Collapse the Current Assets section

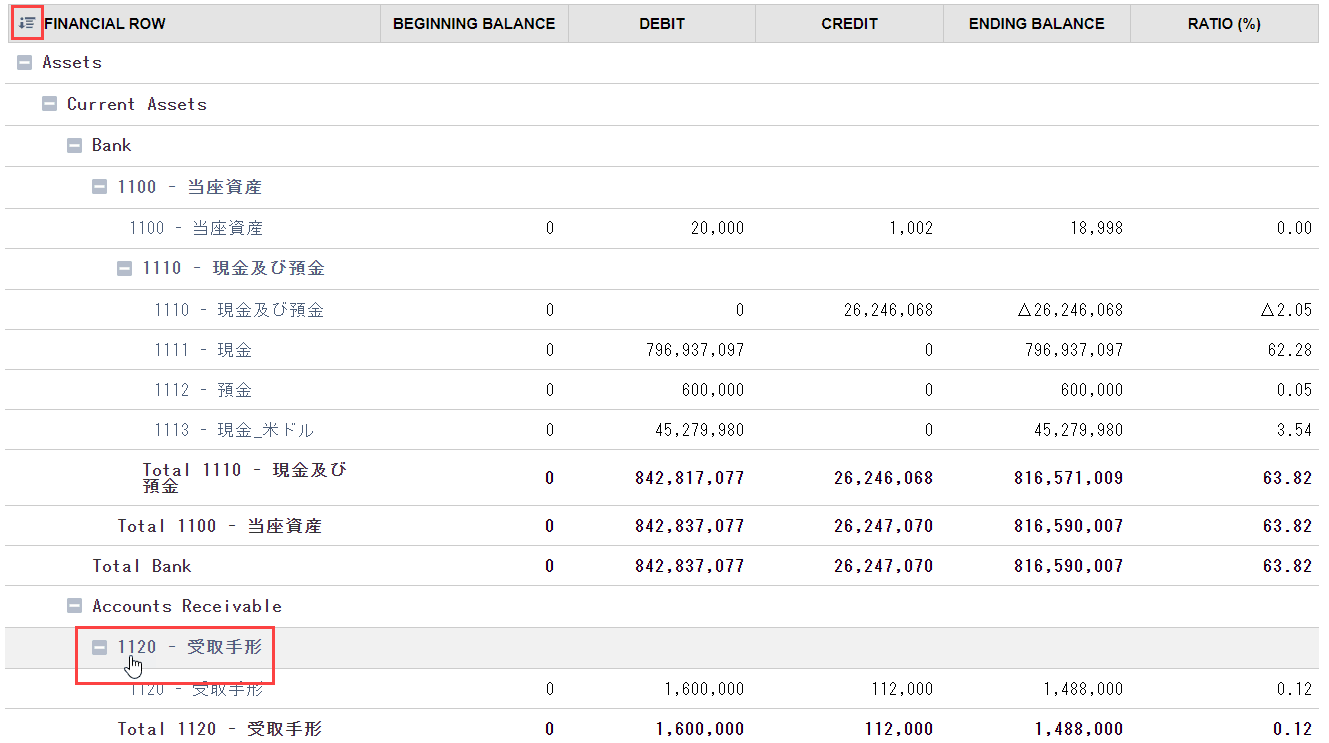(x=49, y=104)
